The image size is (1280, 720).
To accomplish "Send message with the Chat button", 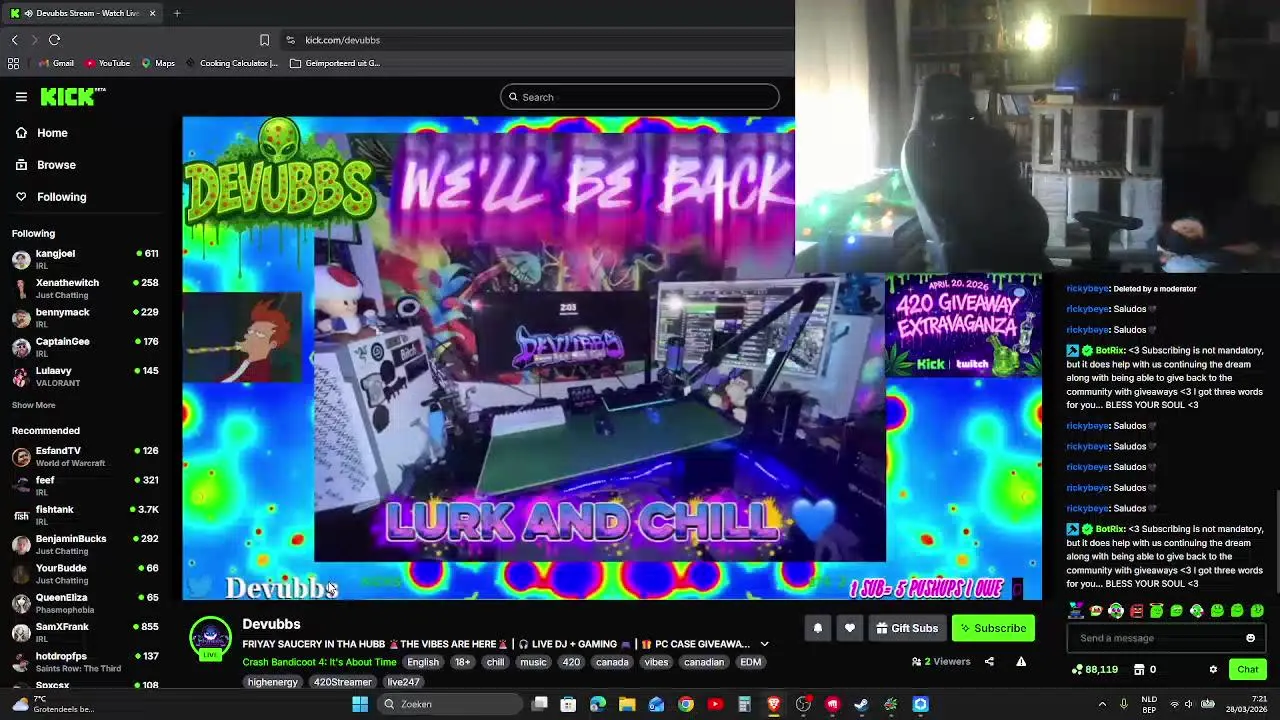I will pyautogui.click(x=1247, y=669).
